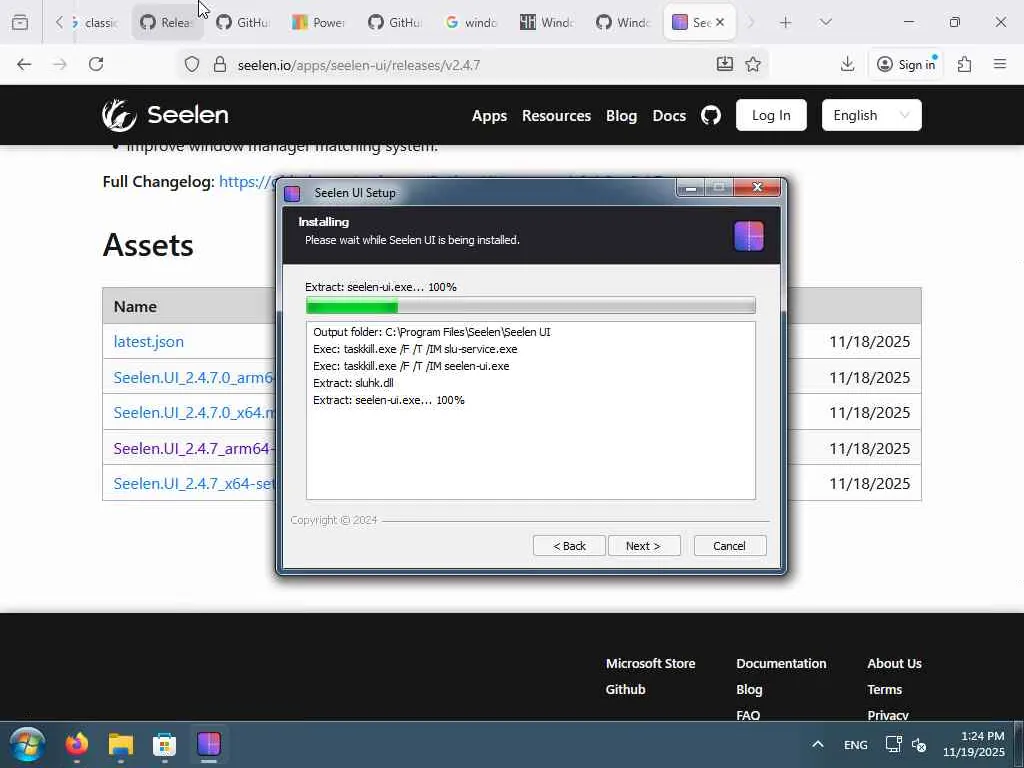Viewport: 1024px width, 768px height.
Task: Open the Docs navigation link
Action: tap(669, 116)
